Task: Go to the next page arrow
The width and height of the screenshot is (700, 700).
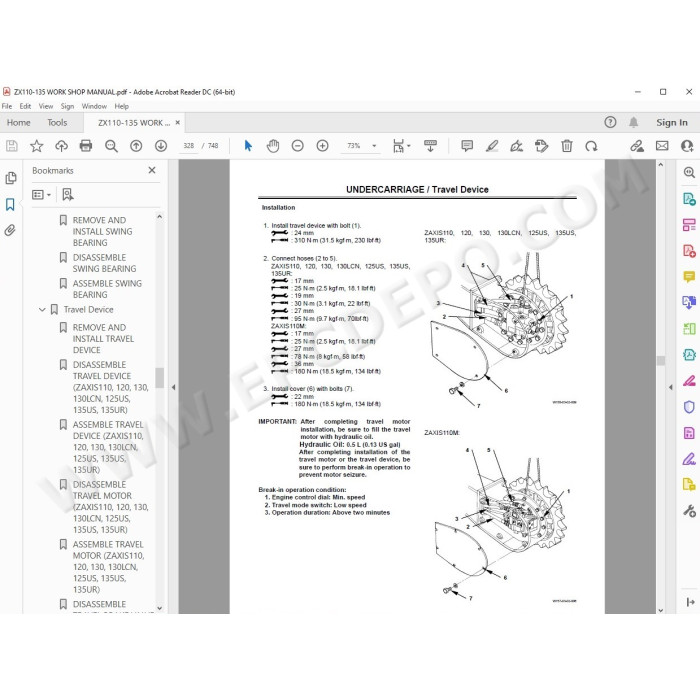Action: [x=161, y=146]
